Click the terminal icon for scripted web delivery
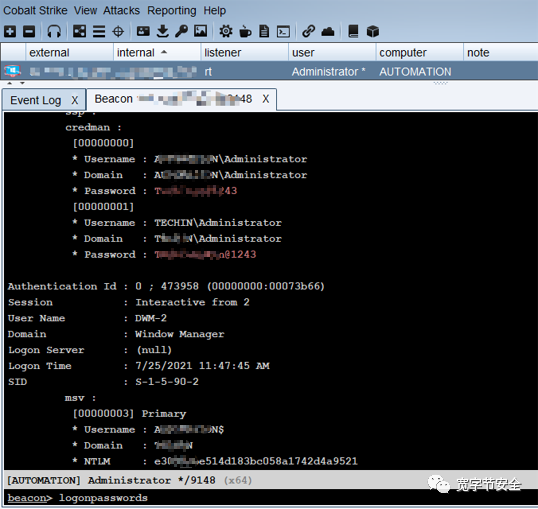This screenshot has height=509, width=538. pyautogui.click(x=283, y=32)
